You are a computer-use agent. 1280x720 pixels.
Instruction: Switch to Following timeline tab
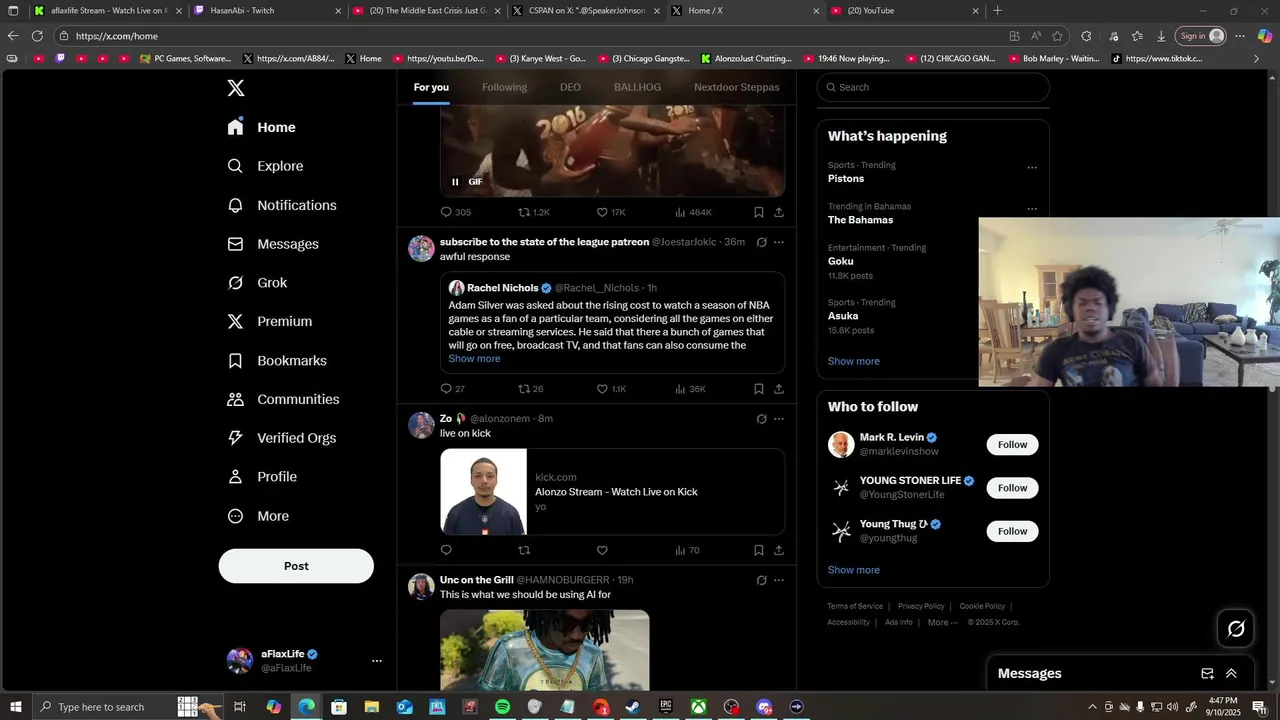(504, 87)
